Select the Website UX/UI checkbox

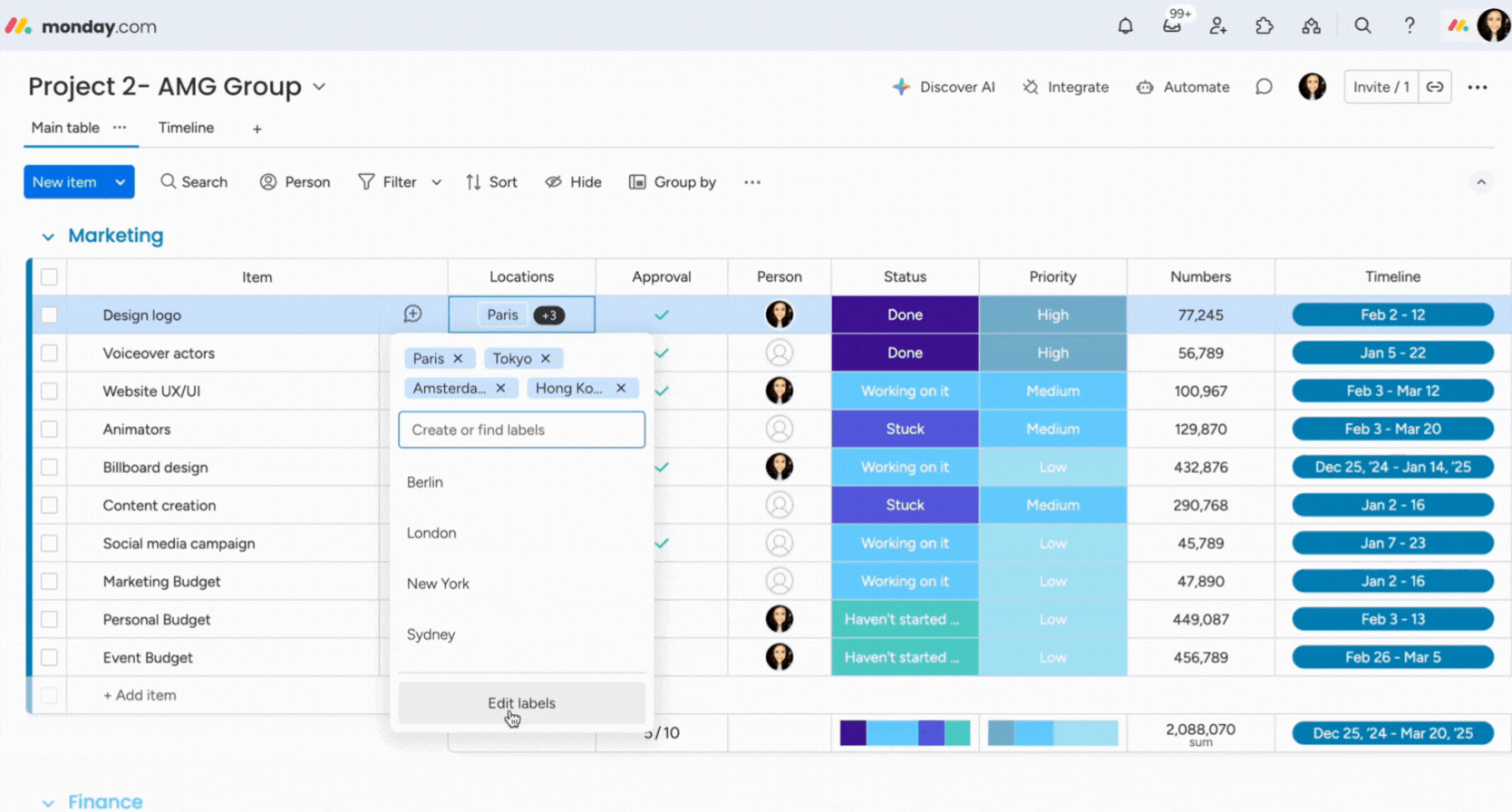[x=49, y=391]
